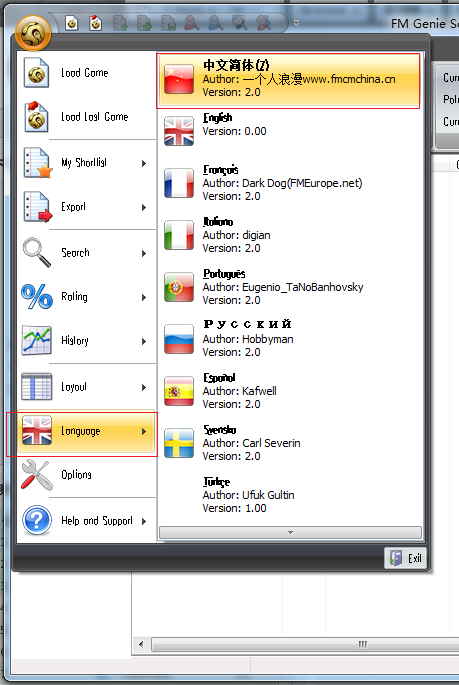Select English language entry
Viewport: 459px width, 685px height.
click(290, 131)
